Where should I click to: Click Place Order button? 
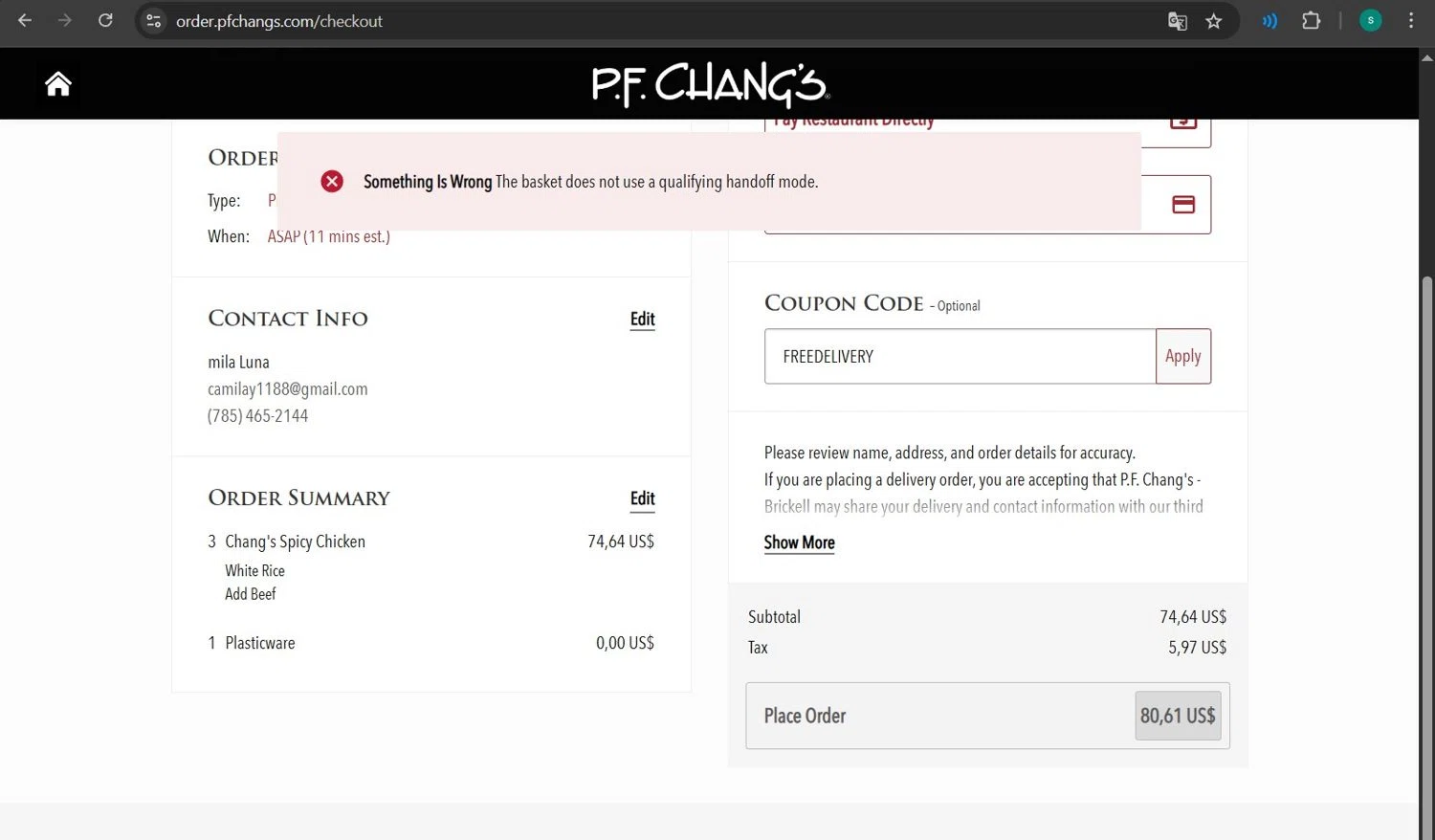coord(987,716)
